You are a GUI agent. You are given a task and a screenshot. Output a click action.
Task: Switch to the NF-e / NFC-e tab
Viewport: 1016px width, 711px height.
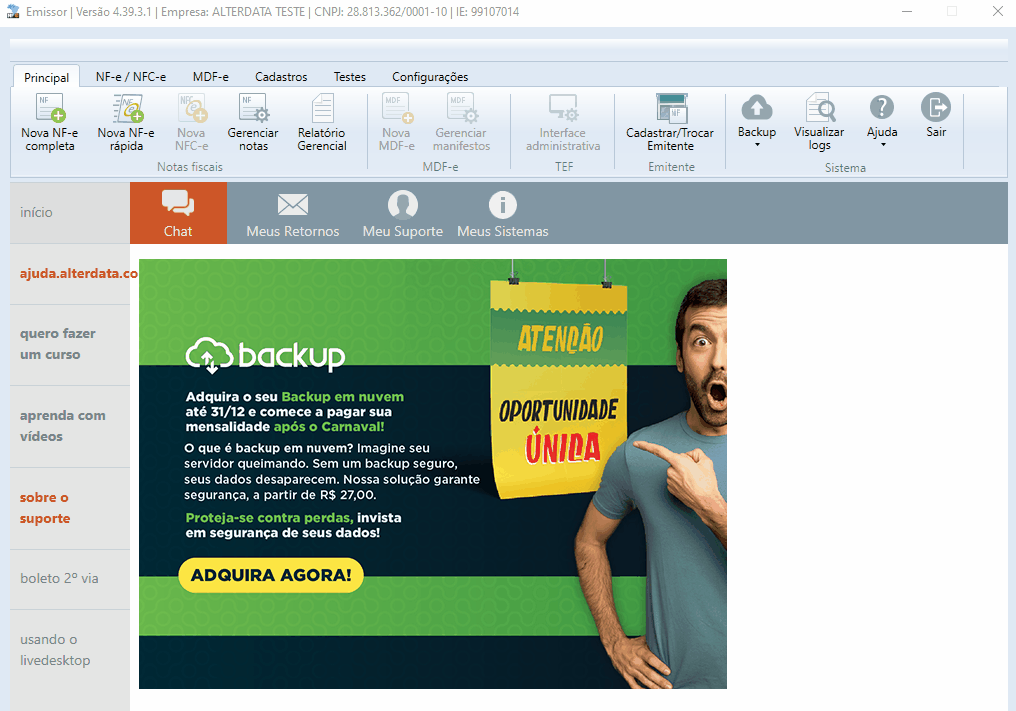(131, 76)
